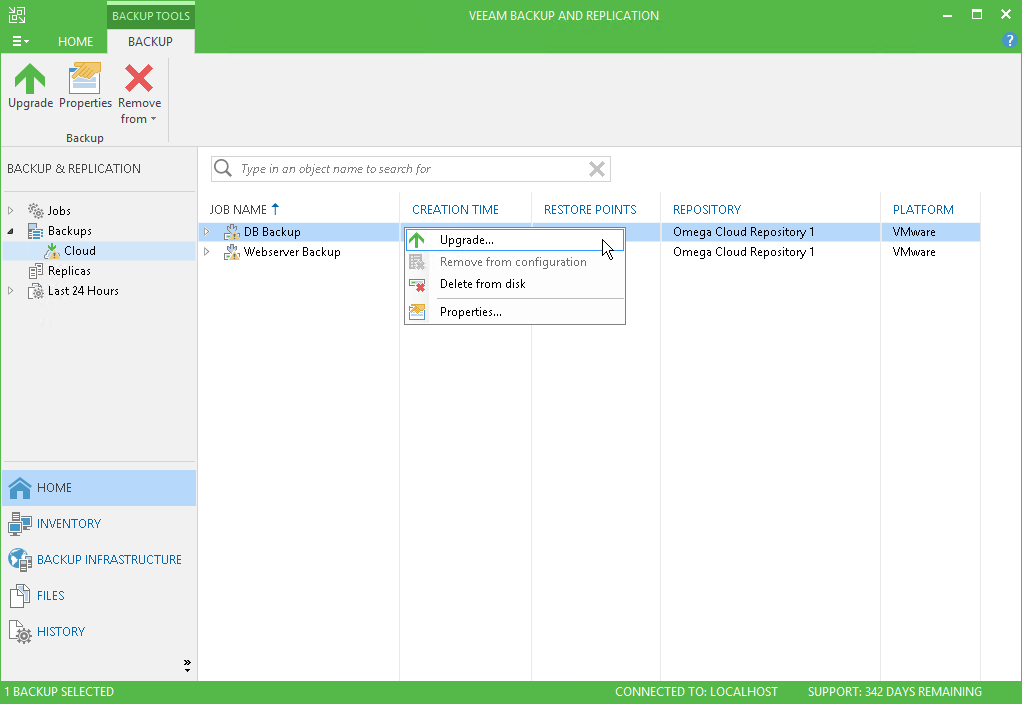1022x704 pixels.
Task: Open the Remove from dropdown arrow
Action: tap(154, 119)
